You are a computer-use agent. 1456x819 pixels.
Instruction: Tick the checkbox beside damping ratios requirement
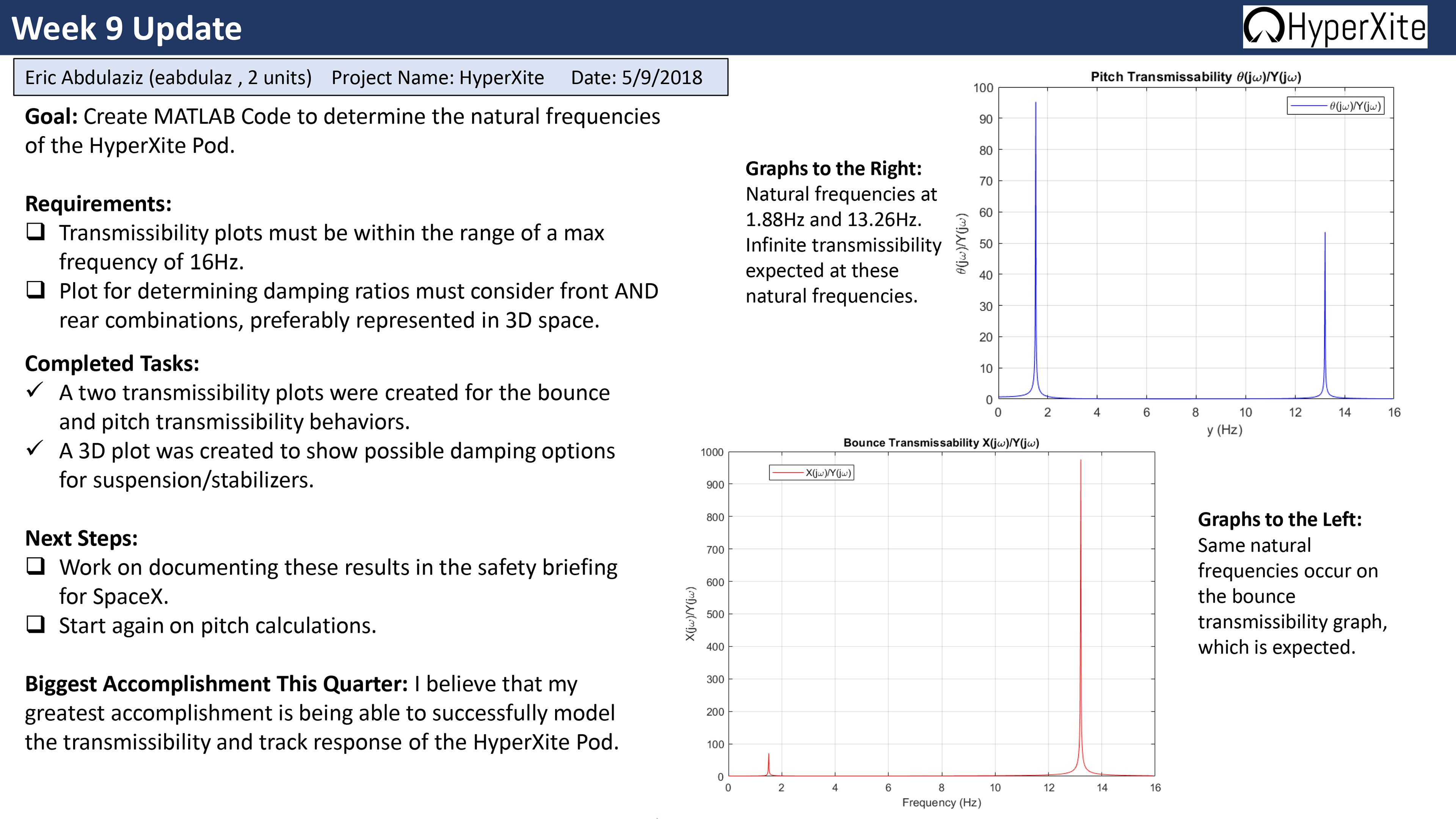36,290
